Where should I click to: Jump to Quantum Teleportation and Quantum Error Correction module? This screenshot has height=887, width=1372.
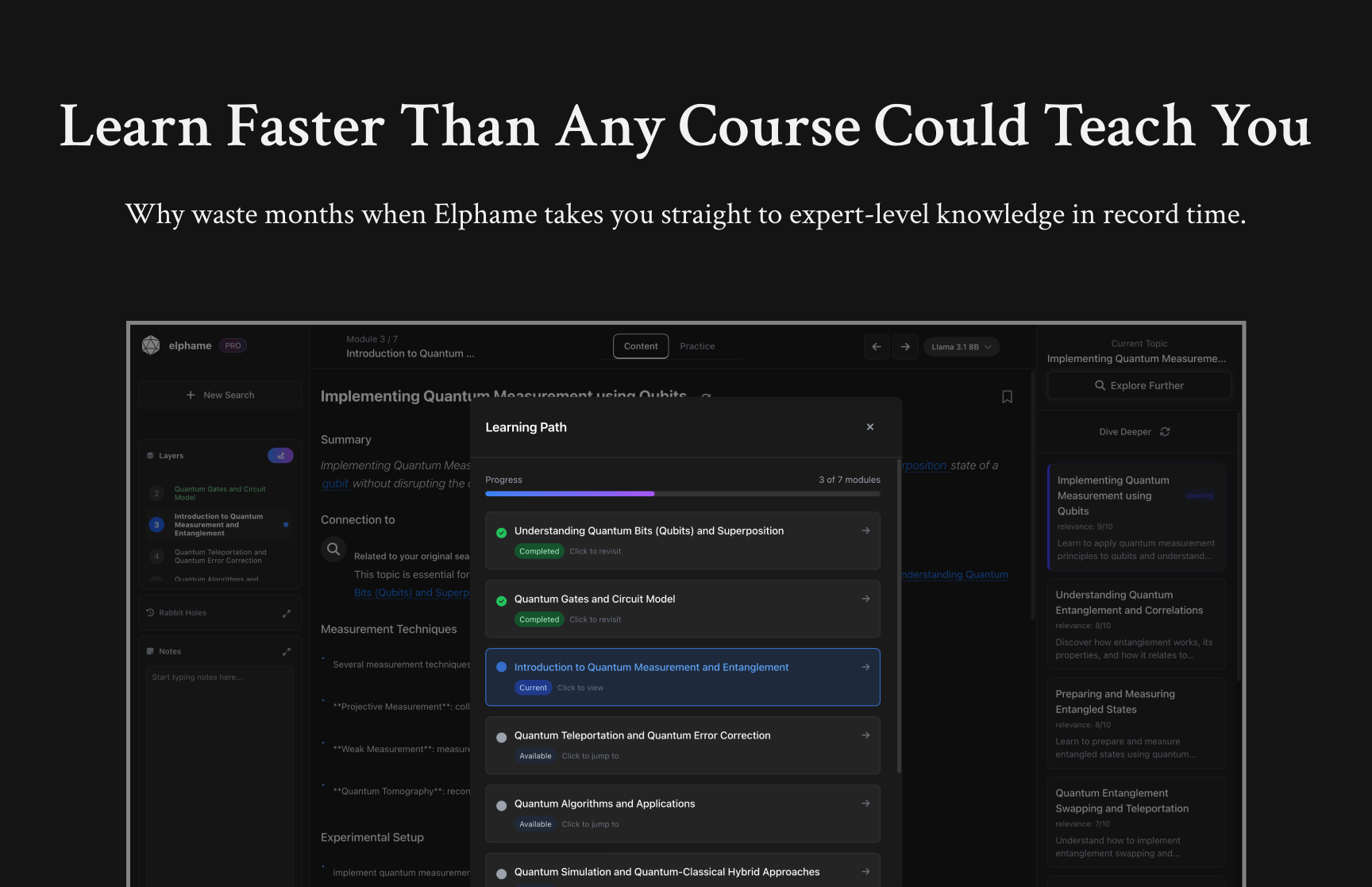point(683,746)
